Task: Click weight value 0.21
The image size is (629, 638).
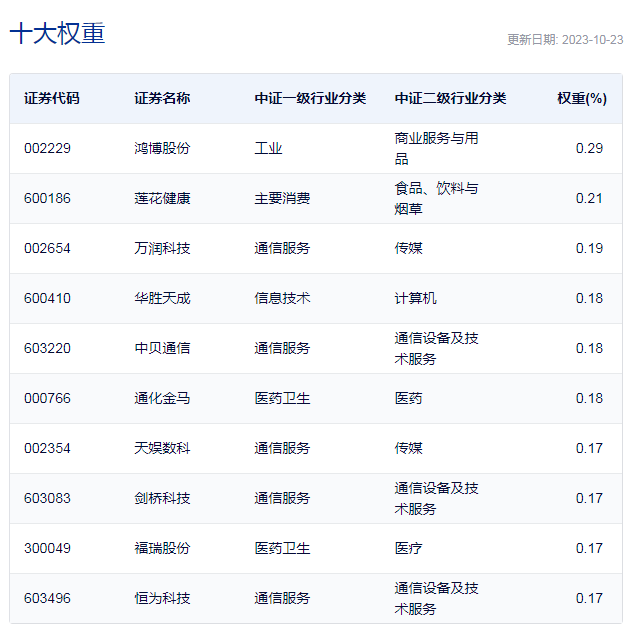Action: point(589,198)
